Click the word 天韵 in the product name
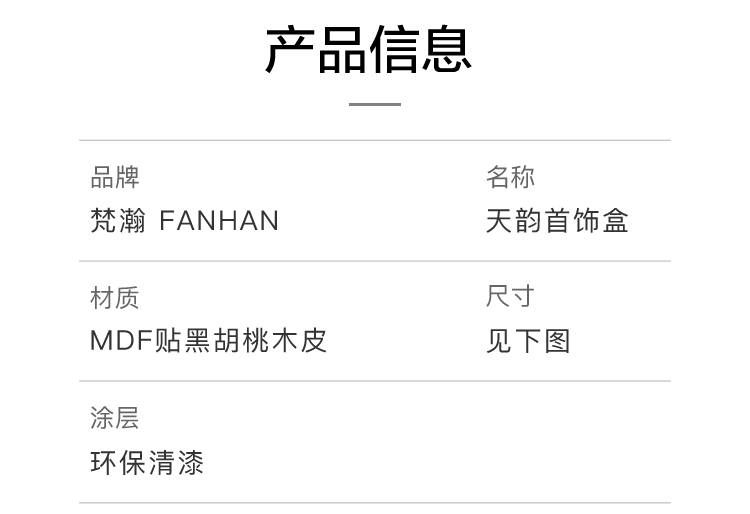 513,220
